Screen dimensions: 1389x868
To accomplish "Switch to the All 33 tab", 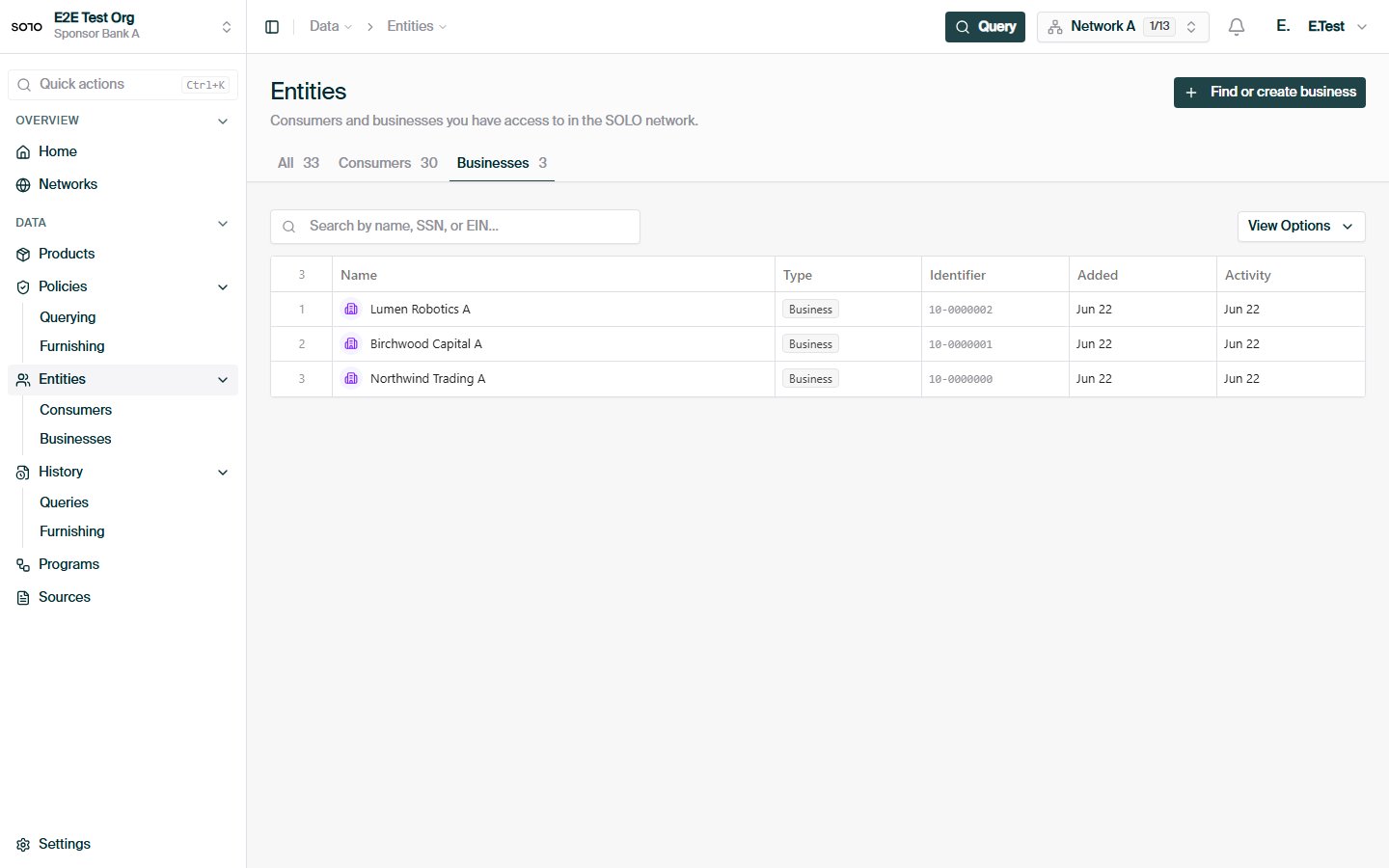I will click(298, 163).
